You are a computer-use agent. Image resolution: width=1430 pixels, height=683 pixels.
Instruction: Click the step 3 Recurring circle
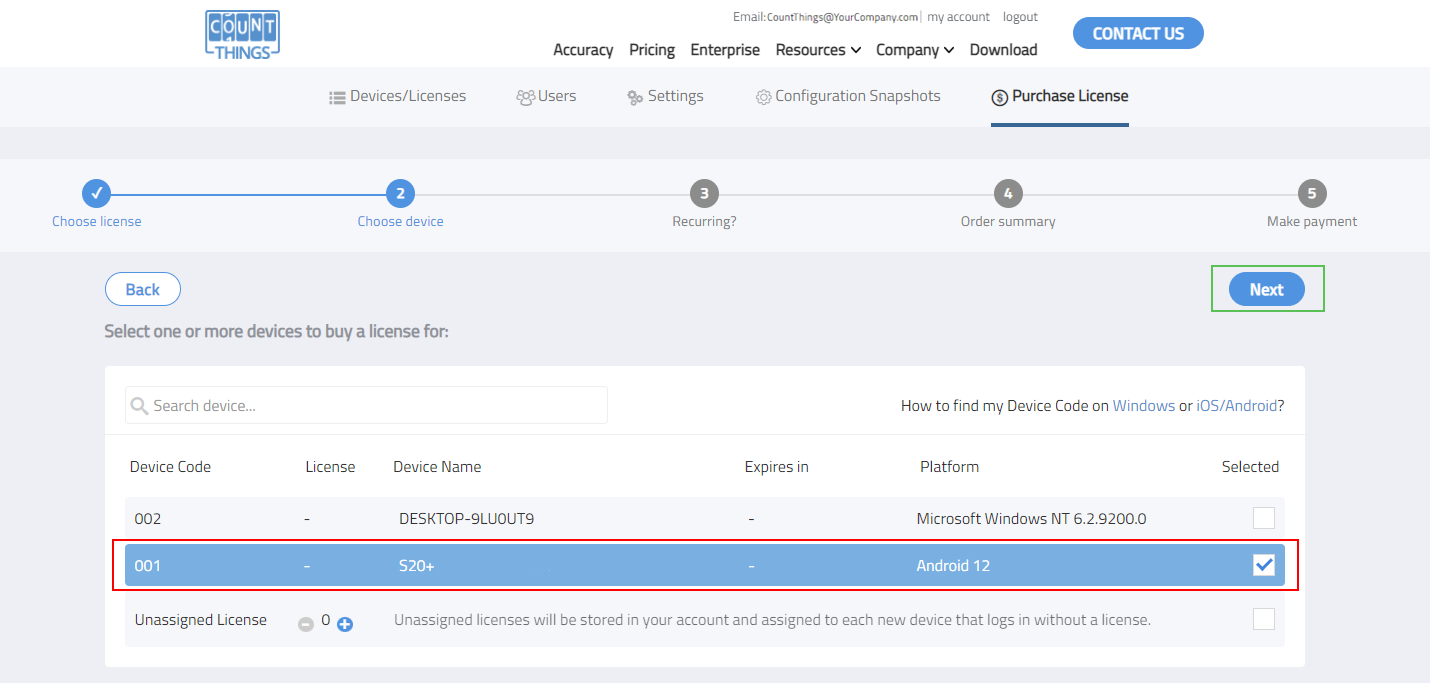coord(704,194)
